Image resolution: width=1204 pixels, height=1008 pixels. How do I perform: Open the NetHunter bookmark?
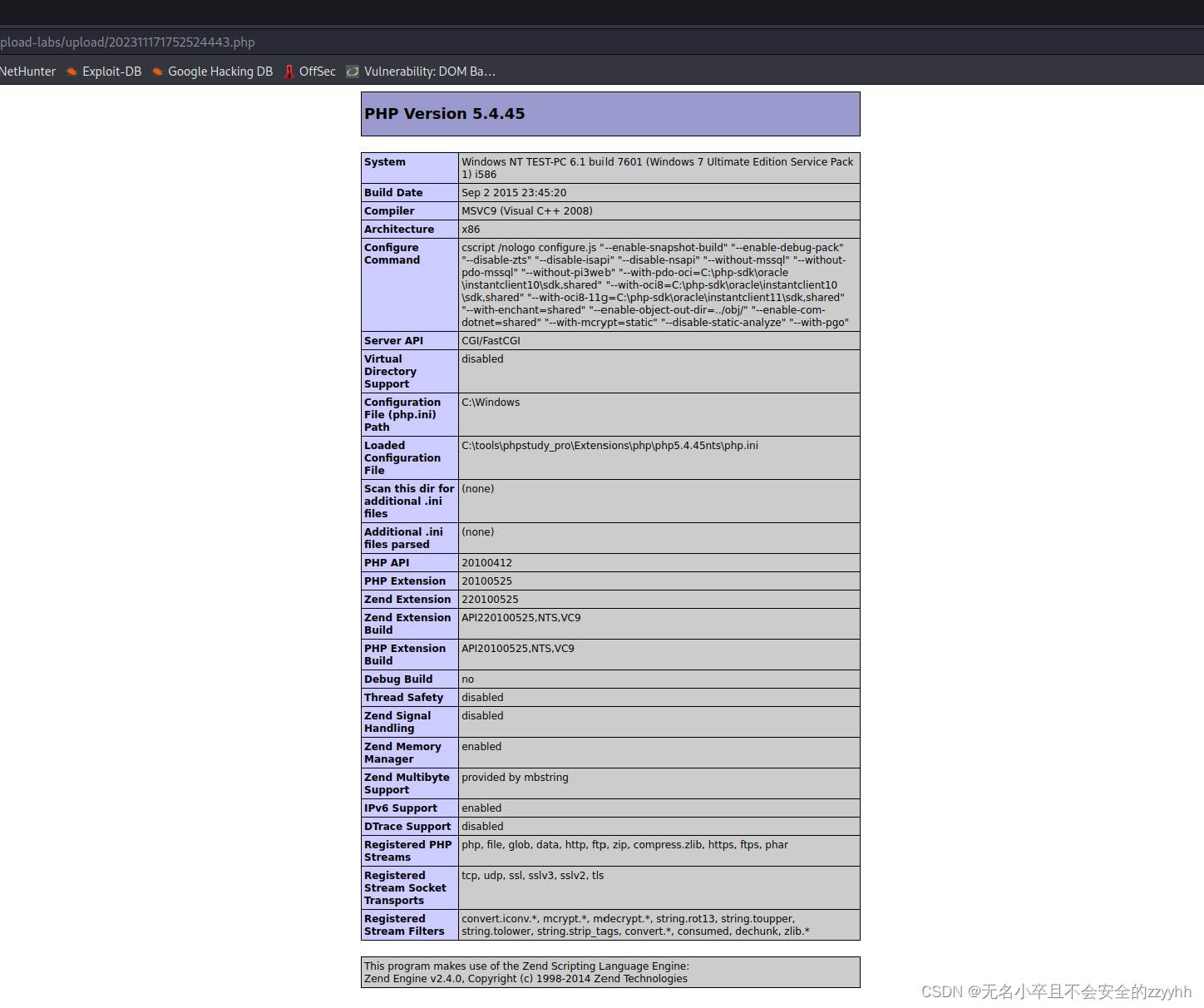tap(27, 72)
